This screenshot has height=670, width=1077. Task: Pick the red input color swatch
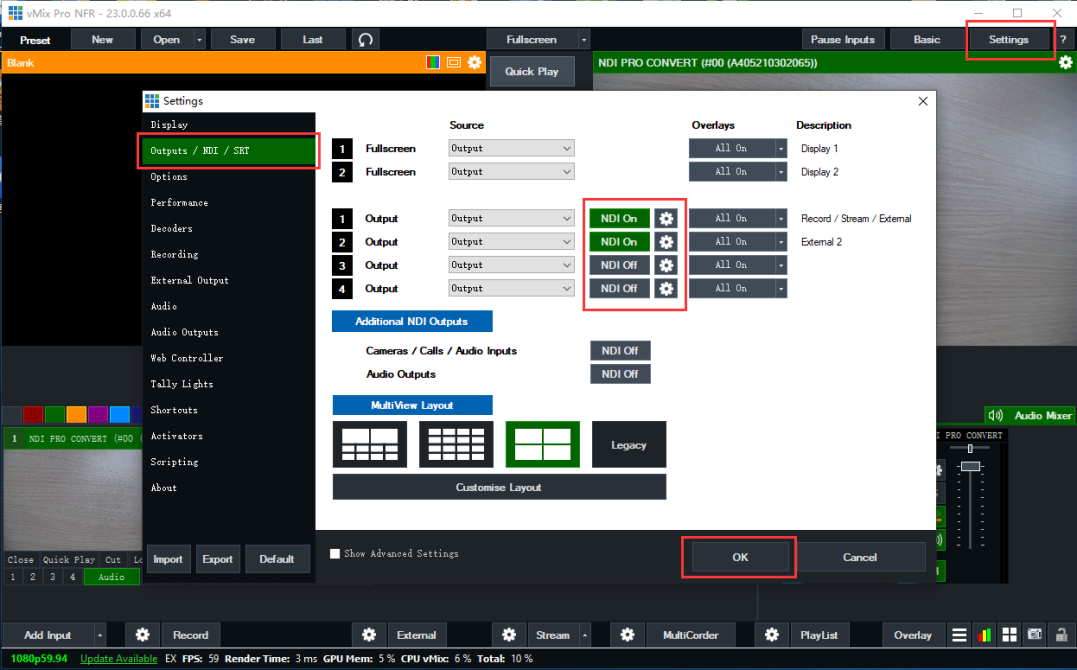[33, 414]
